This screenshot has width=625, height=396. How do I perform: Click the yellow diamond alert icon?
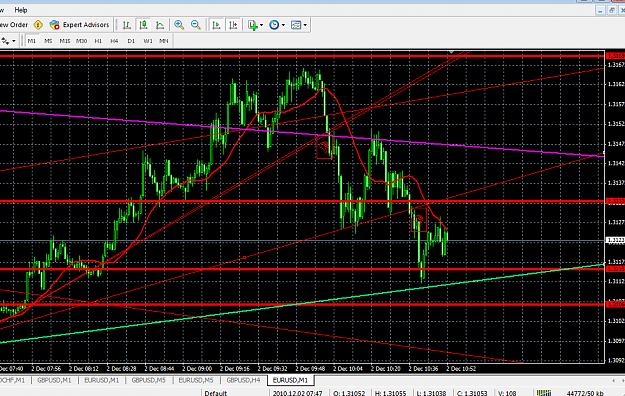pos(38,25)
